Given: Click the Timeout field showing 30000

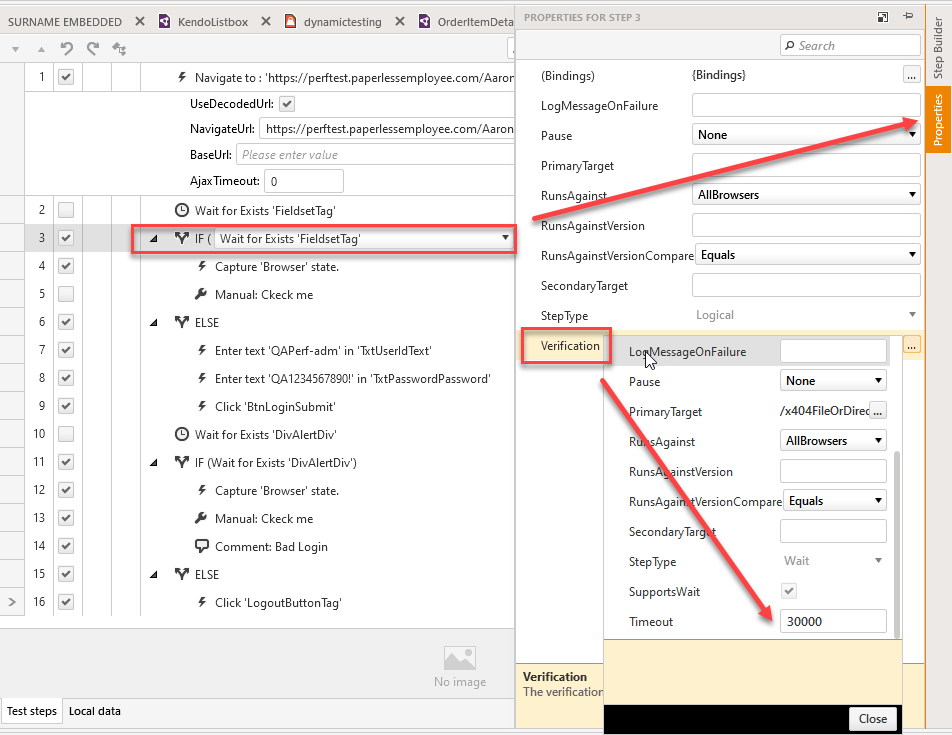Looking at the screenshot, I should click(x=832, y=622).
